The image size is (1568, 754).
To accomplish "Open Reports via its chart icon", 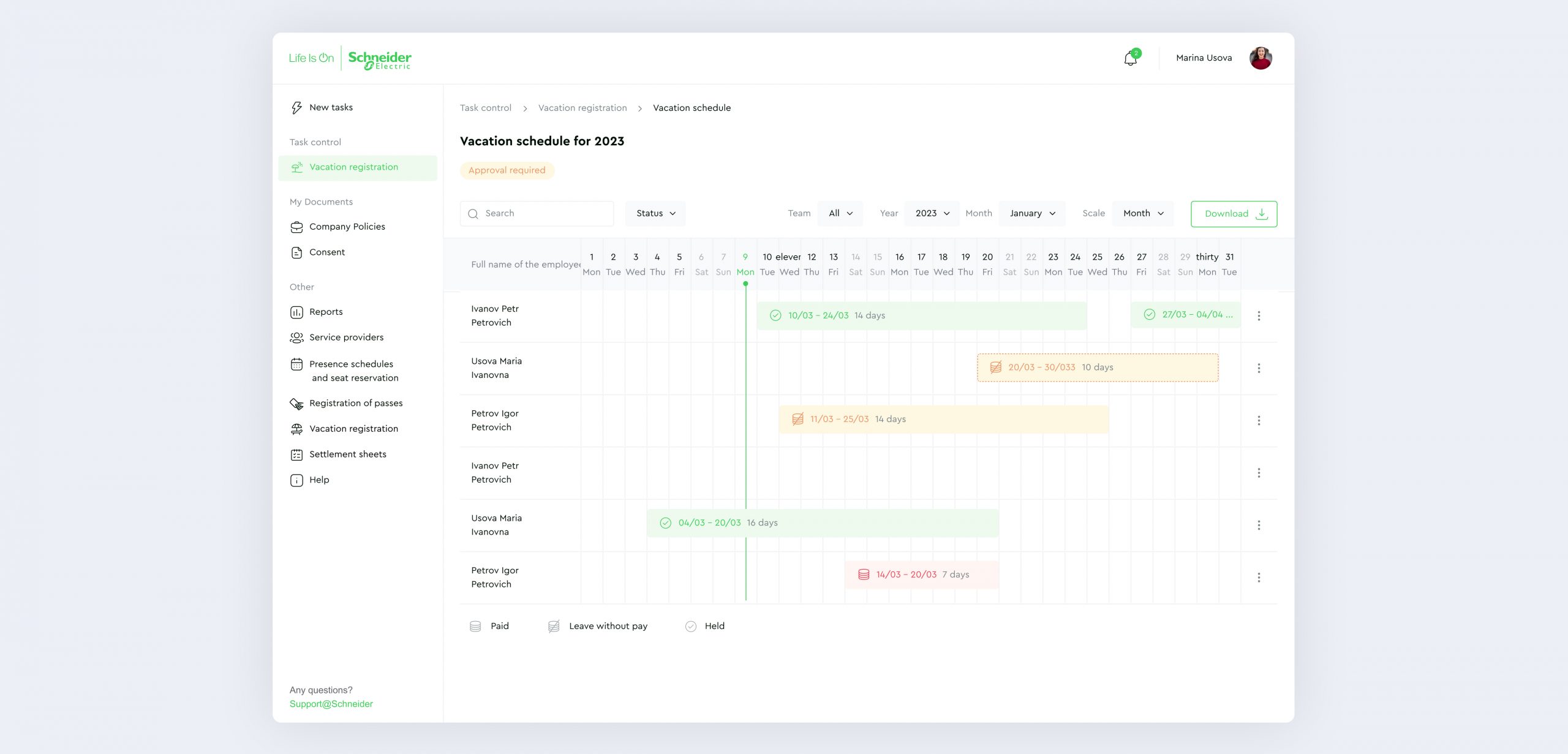I will [296, 312].
